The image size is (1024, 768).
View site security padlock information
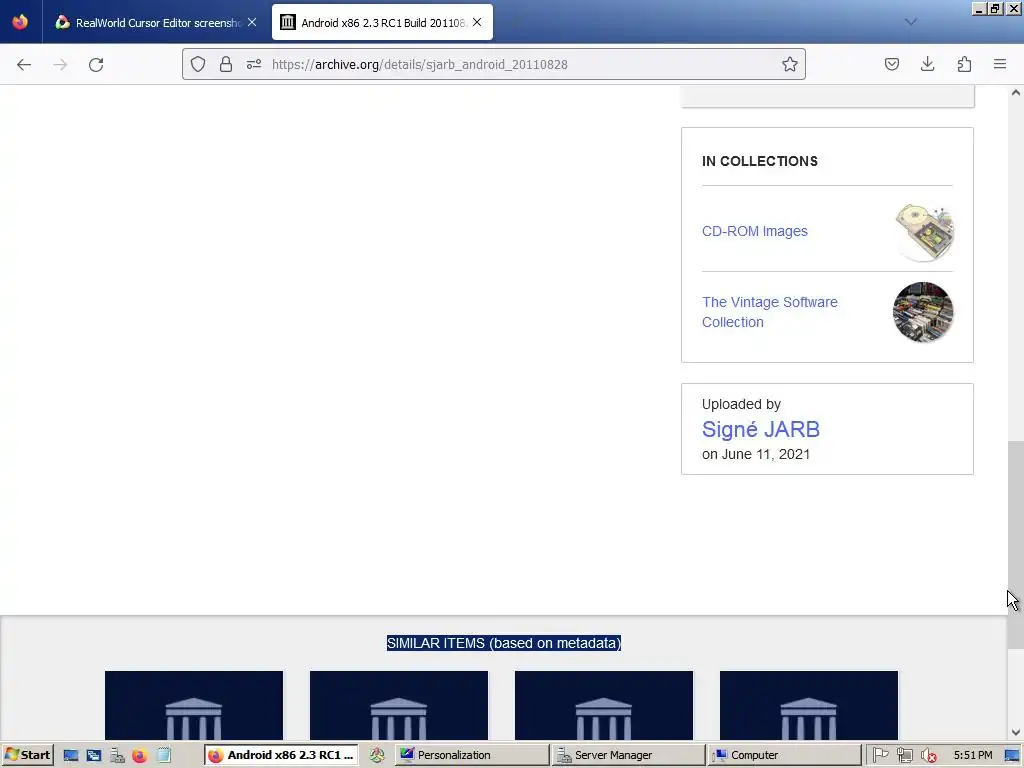pos(226,64)
